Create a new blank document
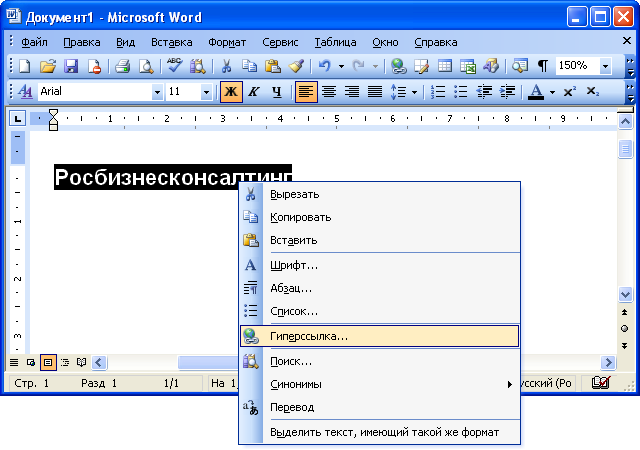 24,66
